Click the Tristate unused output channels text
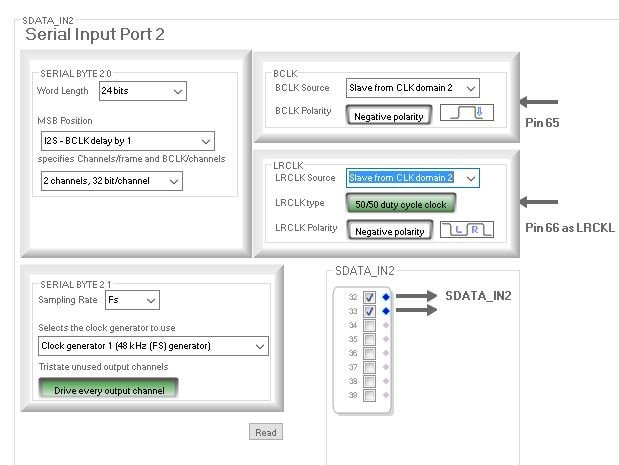The height and width of the screenshot is (465, 619). (103, 367)
